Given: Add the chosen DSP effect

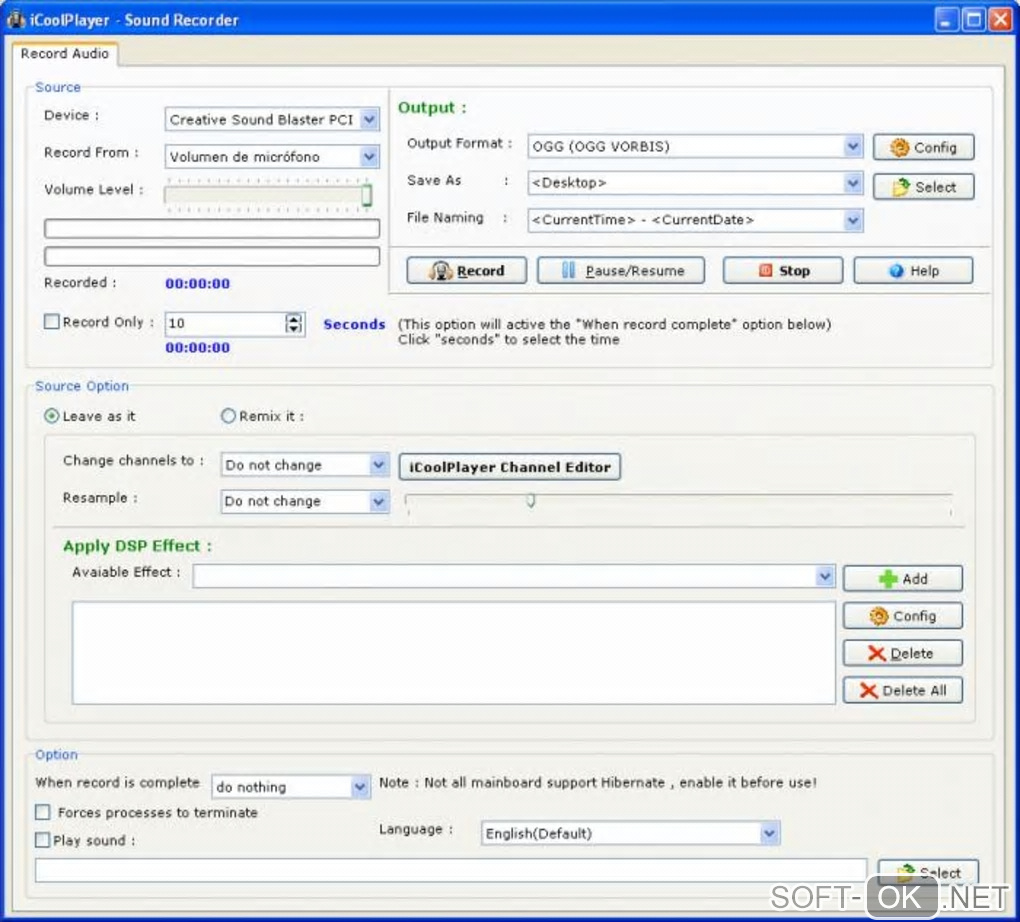Looking at the screenshot, I should pos(902,578).
